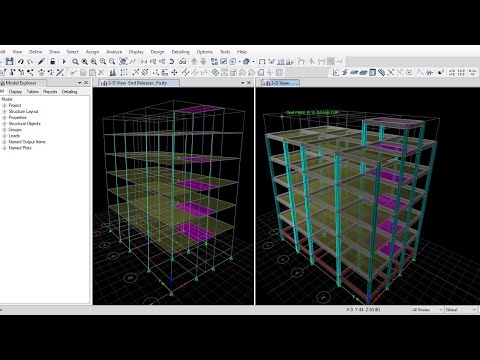Click the Model root tree label

7,99
